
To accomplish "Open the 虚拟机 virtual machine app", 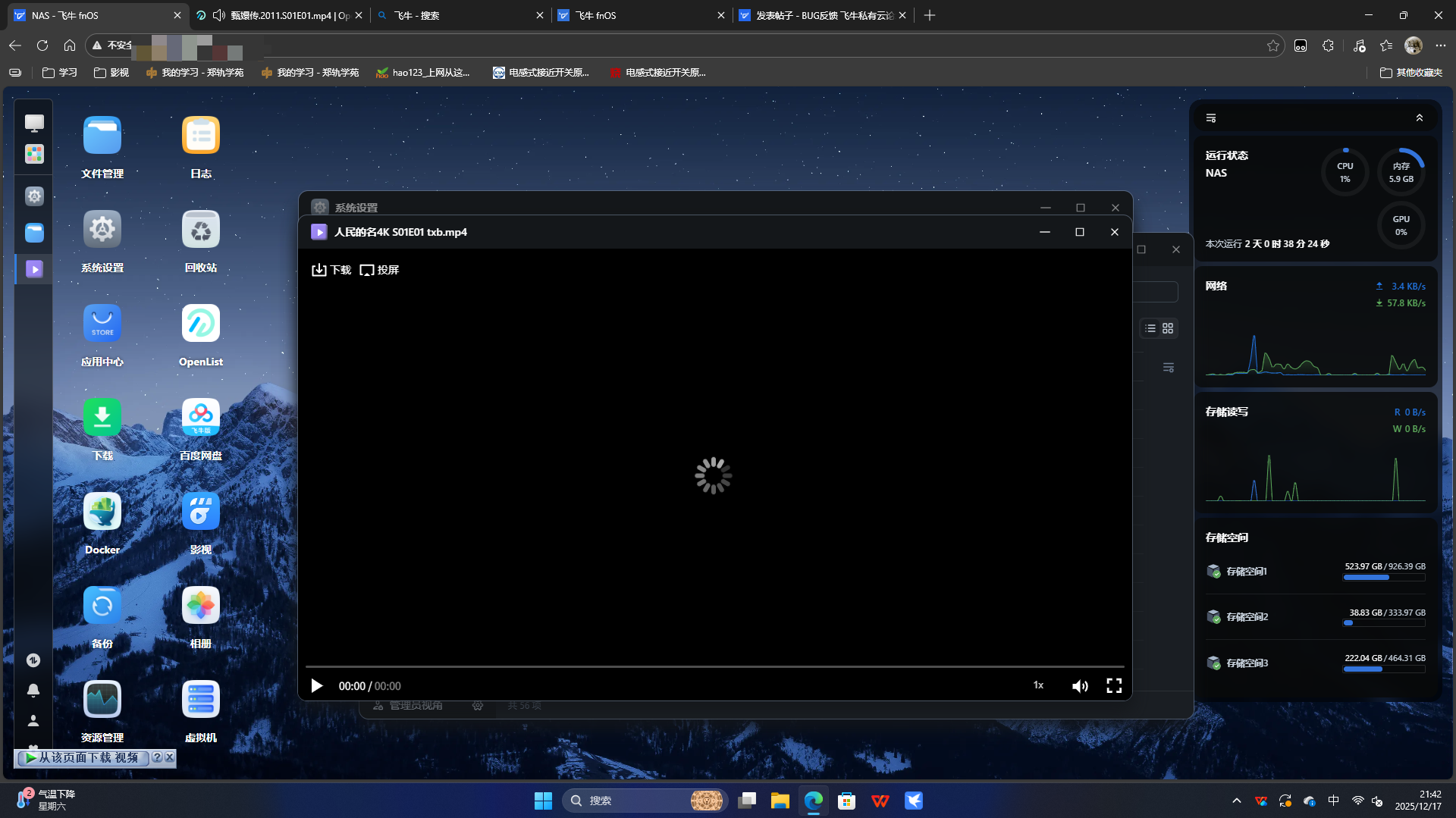I will [200, 700].
